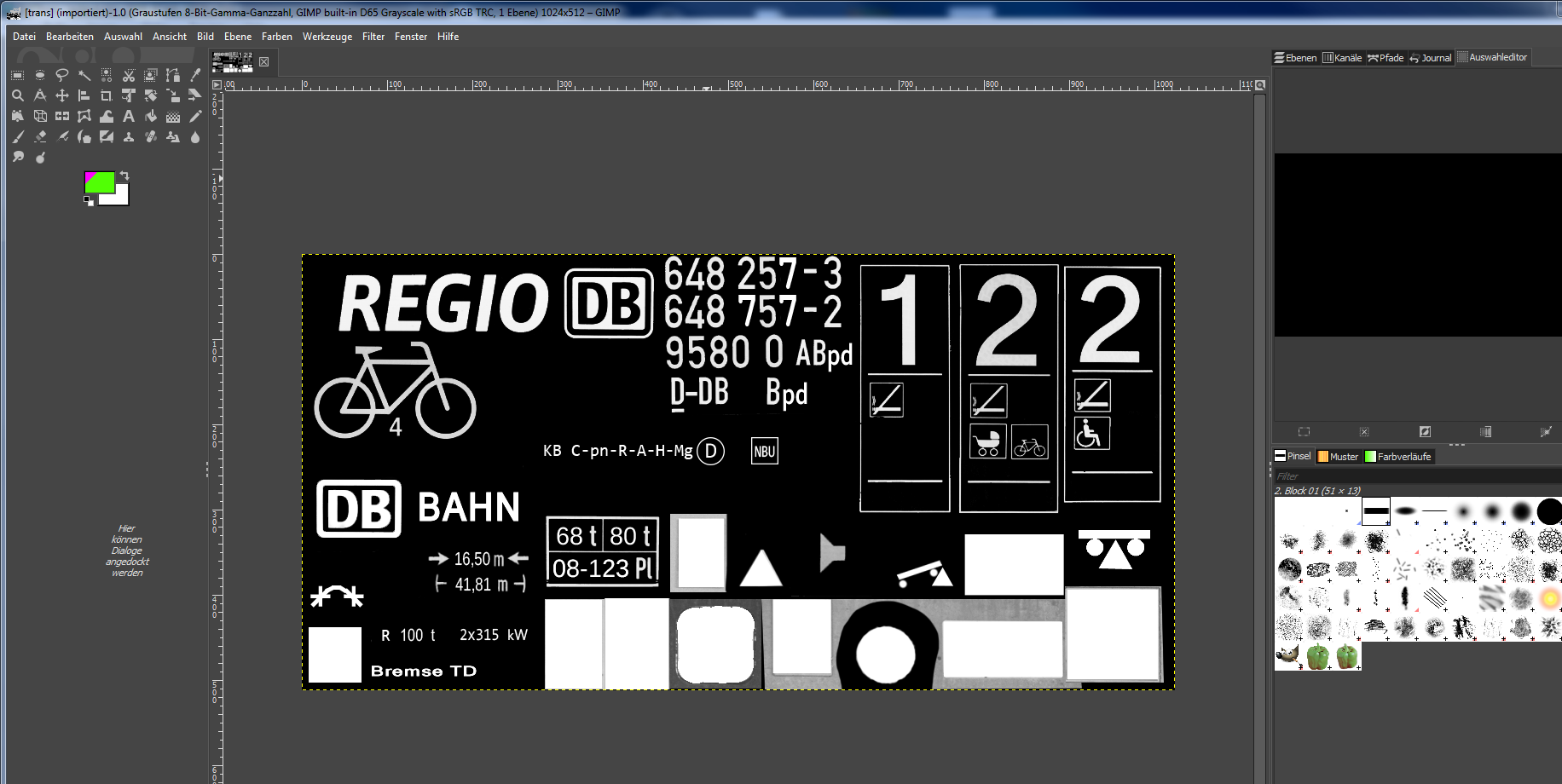
Task: Select the Clone stamp tool
Action: (x=128, y=136)
